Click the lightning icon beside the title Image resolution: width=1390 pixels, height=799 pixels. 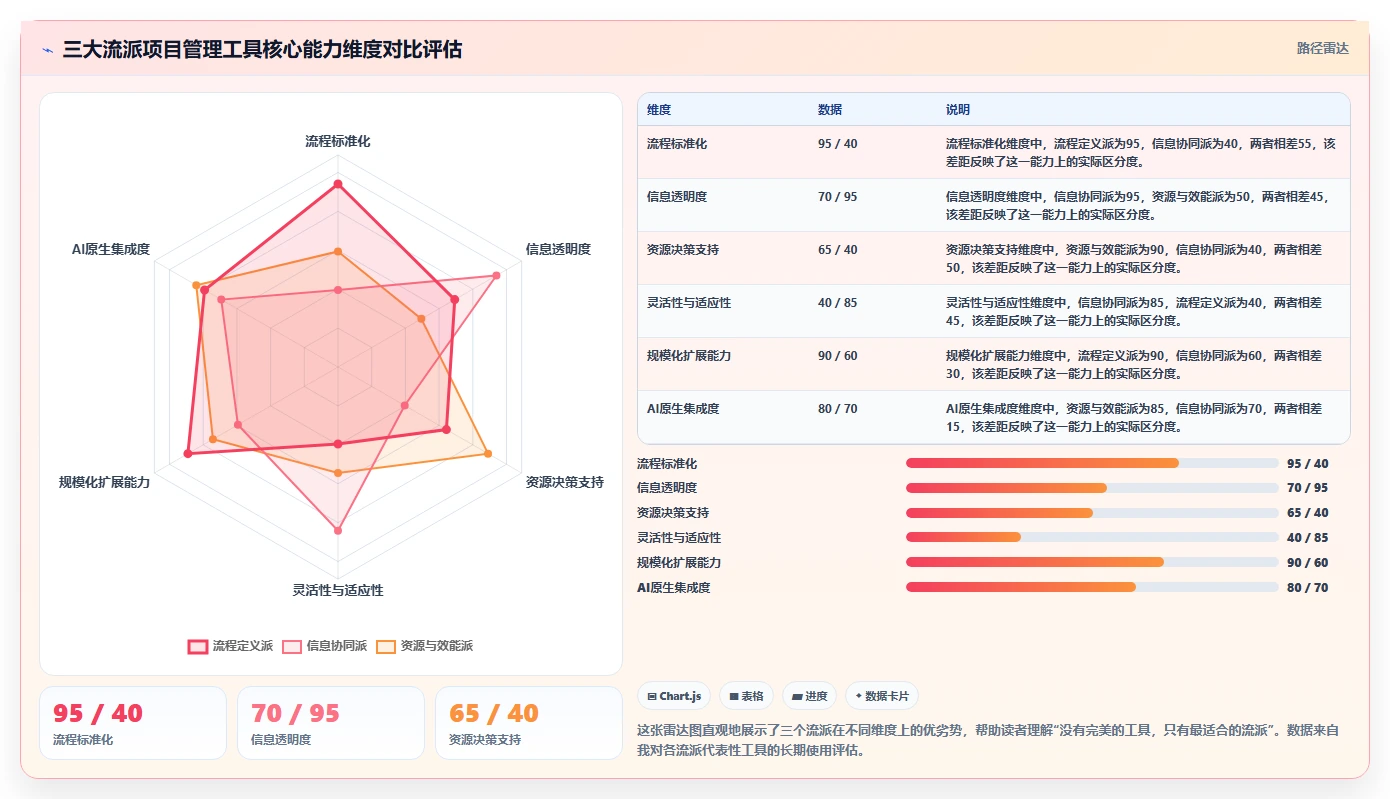(x=47, y=49)
